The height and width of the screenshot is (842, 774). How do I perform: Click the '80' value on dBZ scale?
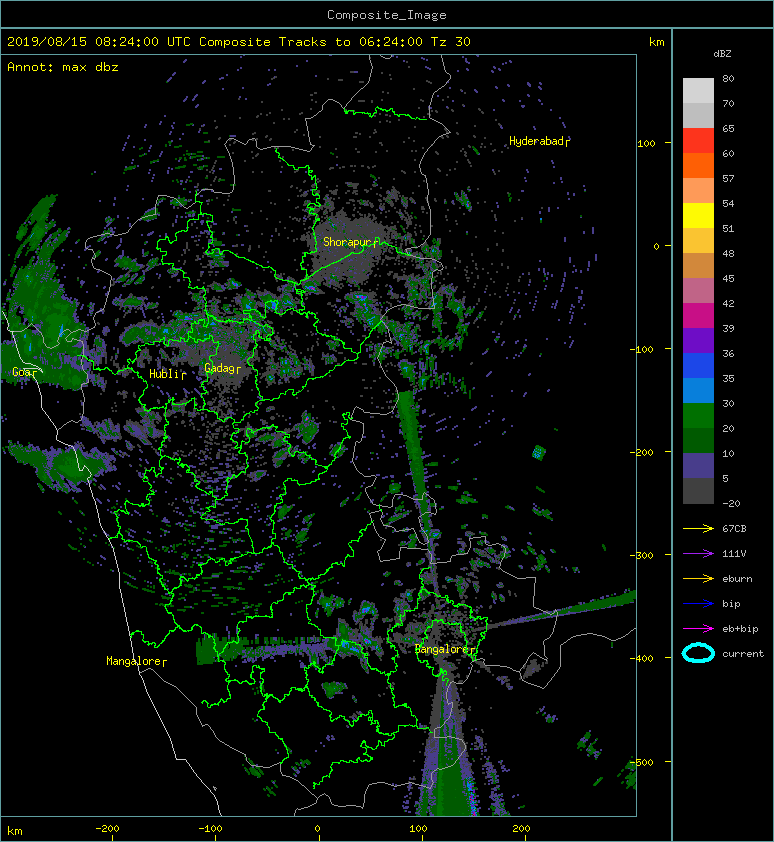(728, 78)
